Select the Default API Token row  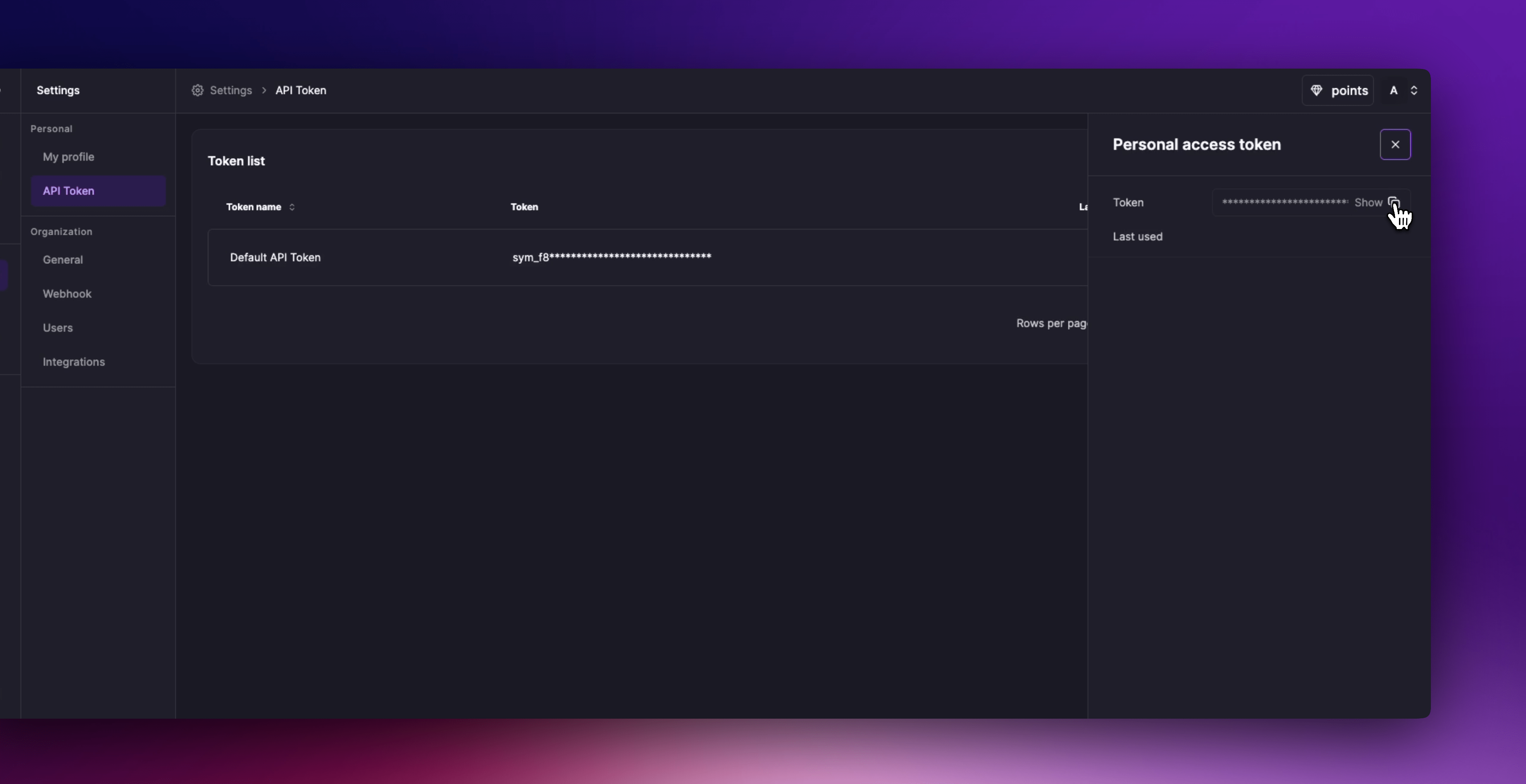pos(275,257)
